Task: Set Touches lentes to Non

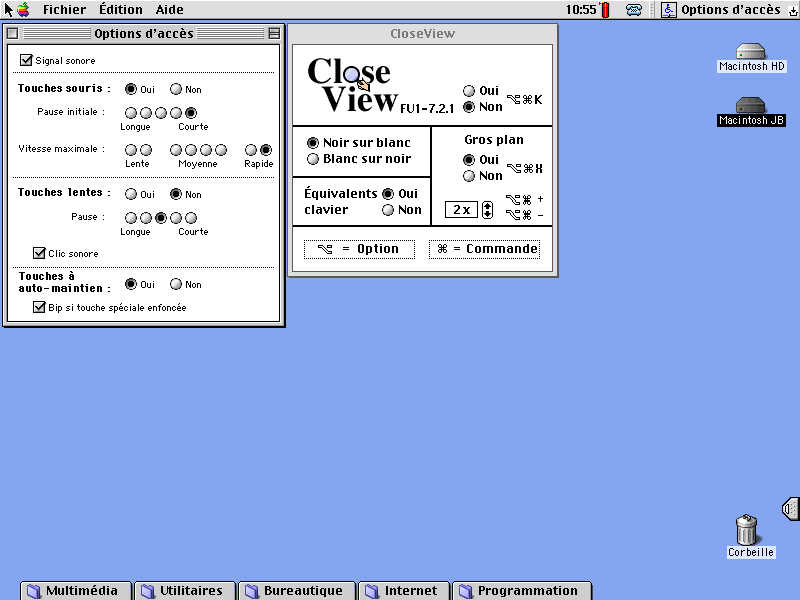Action: (x=176, y=194)
